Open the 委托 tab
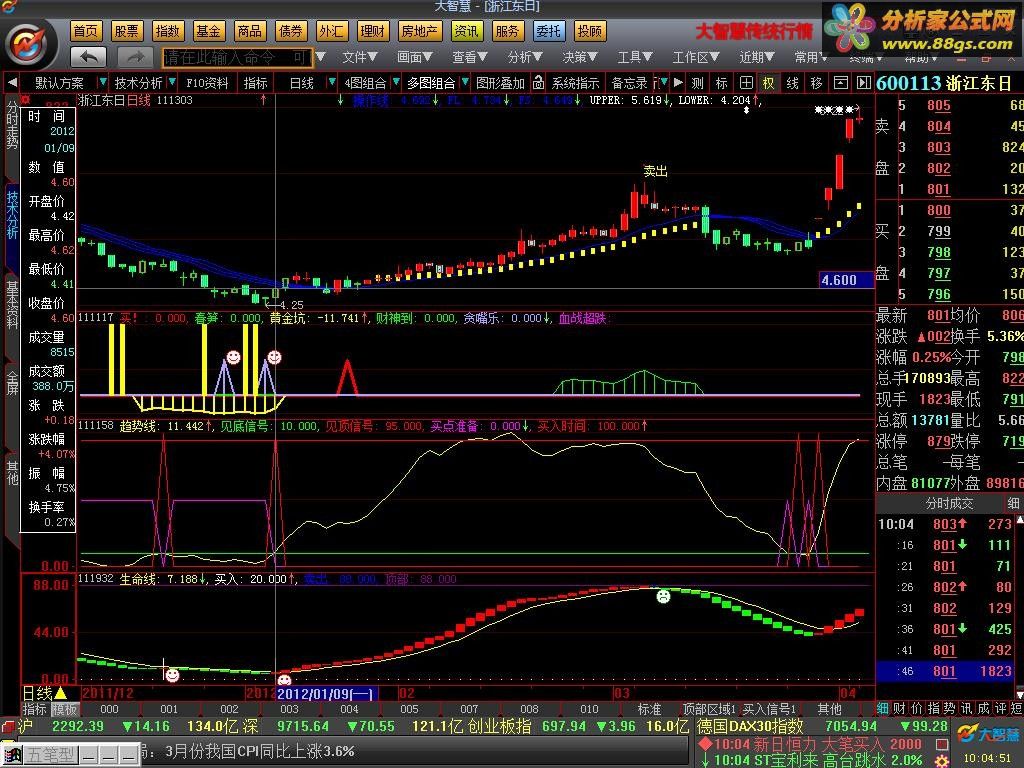 click(548, 31)
